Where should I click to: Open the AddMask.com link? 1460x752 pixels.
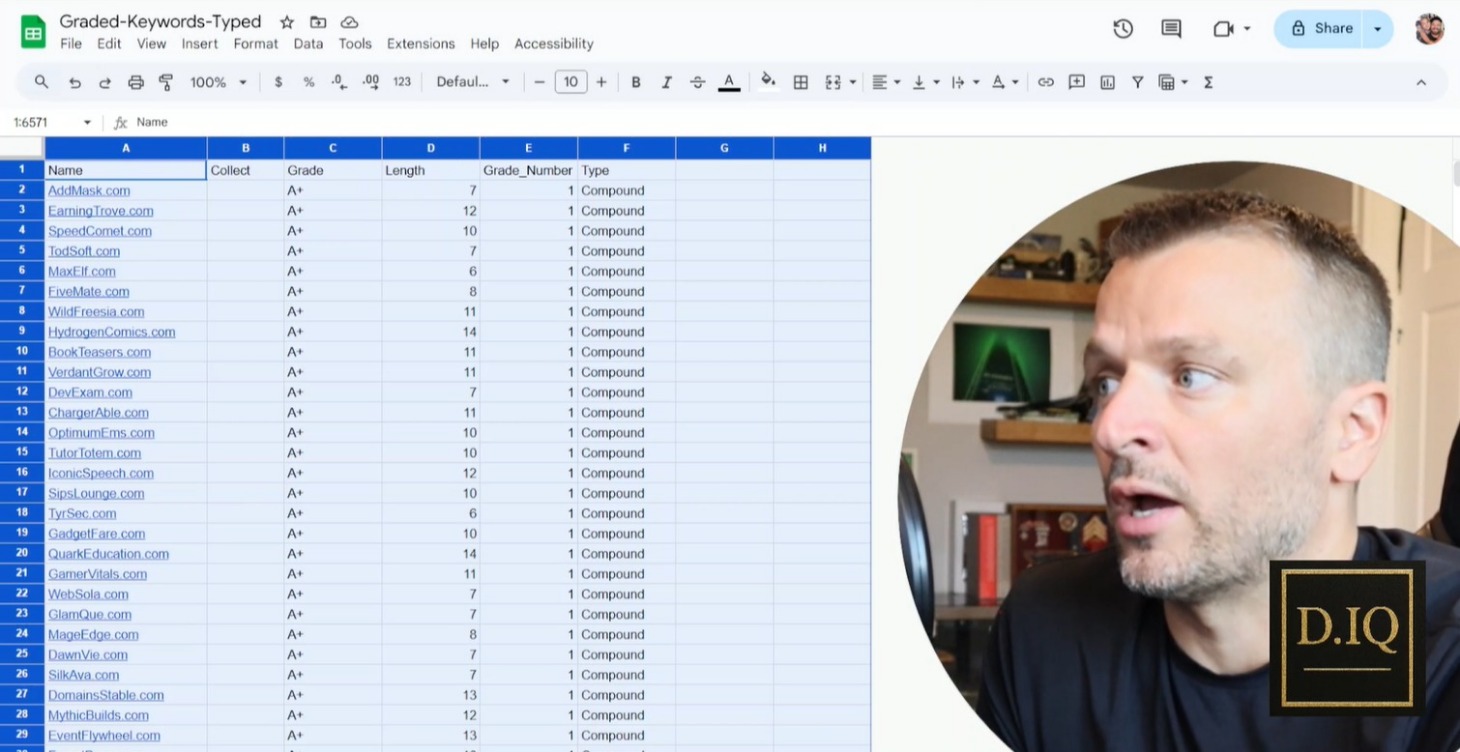pos(89,191)
